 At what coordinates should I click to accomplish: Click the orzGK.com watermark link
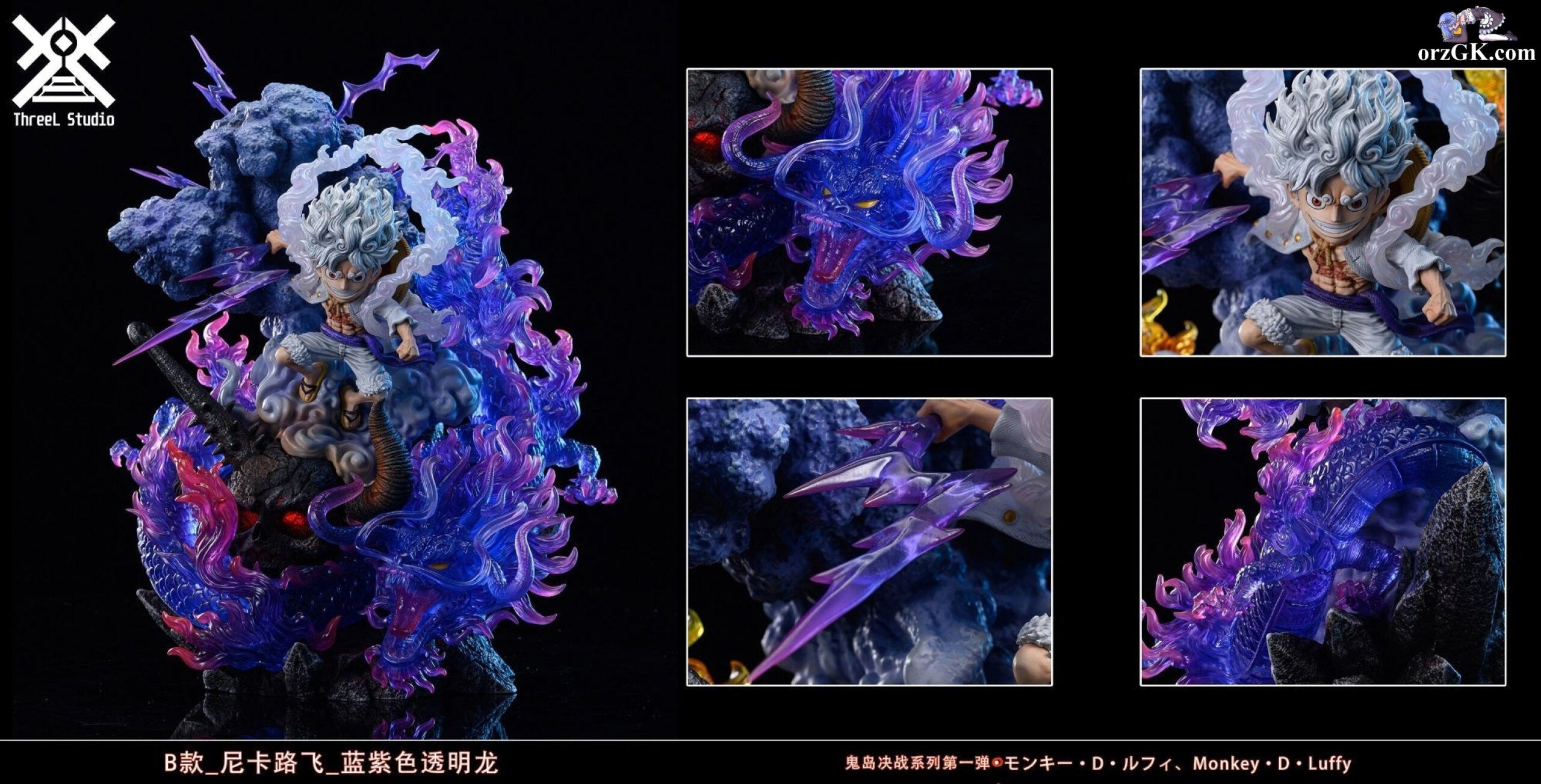coord(1477,53)
